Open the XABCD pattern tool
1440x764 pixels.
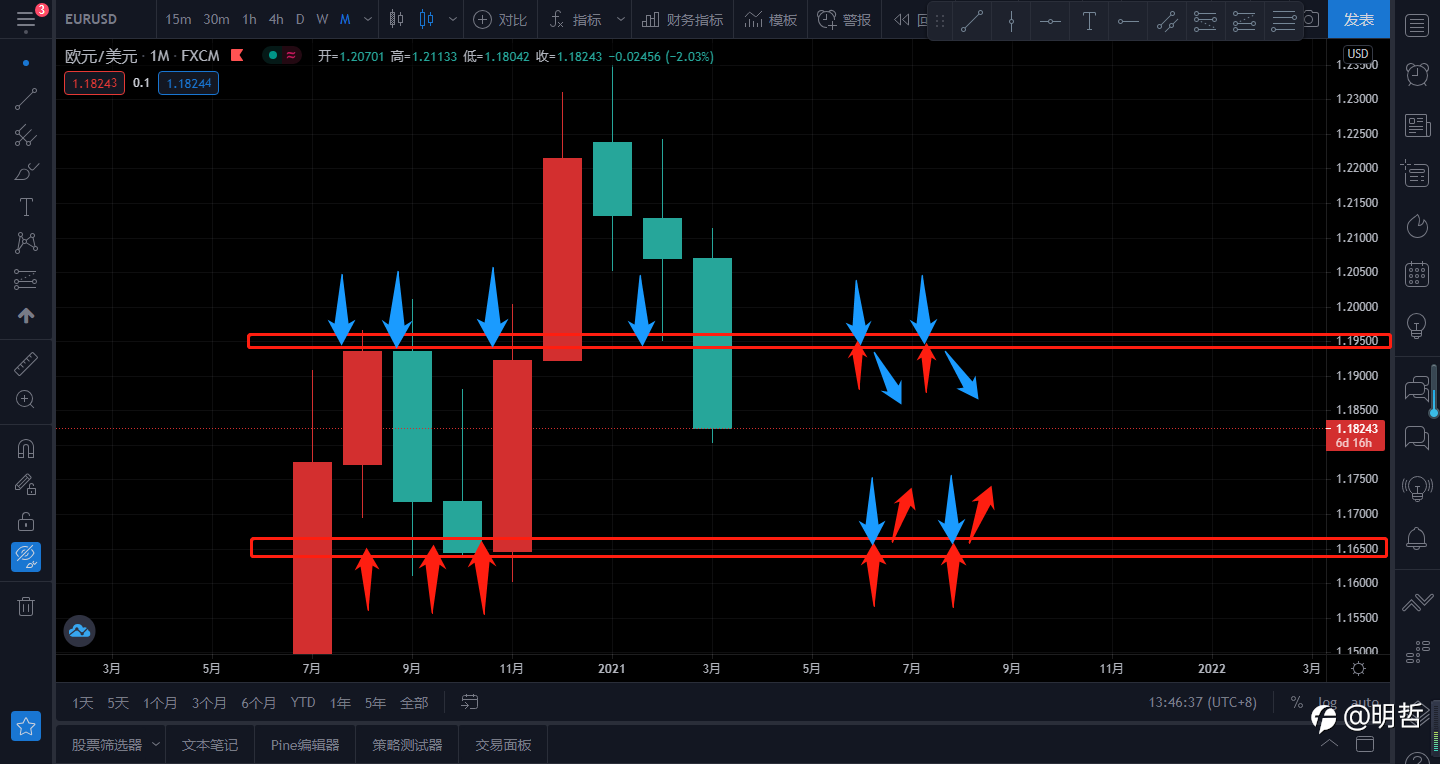point(26,243)
